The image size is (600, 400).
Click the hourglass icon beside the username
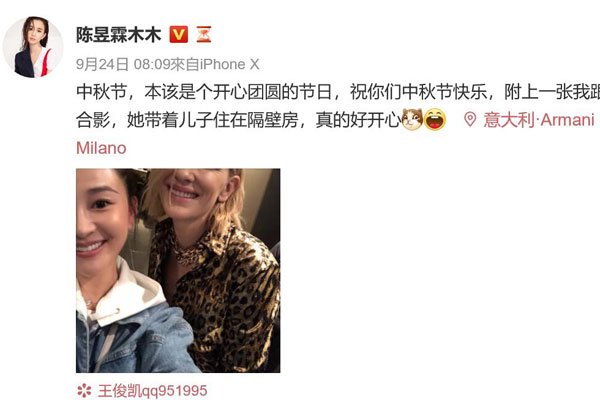tap(204, 34)
